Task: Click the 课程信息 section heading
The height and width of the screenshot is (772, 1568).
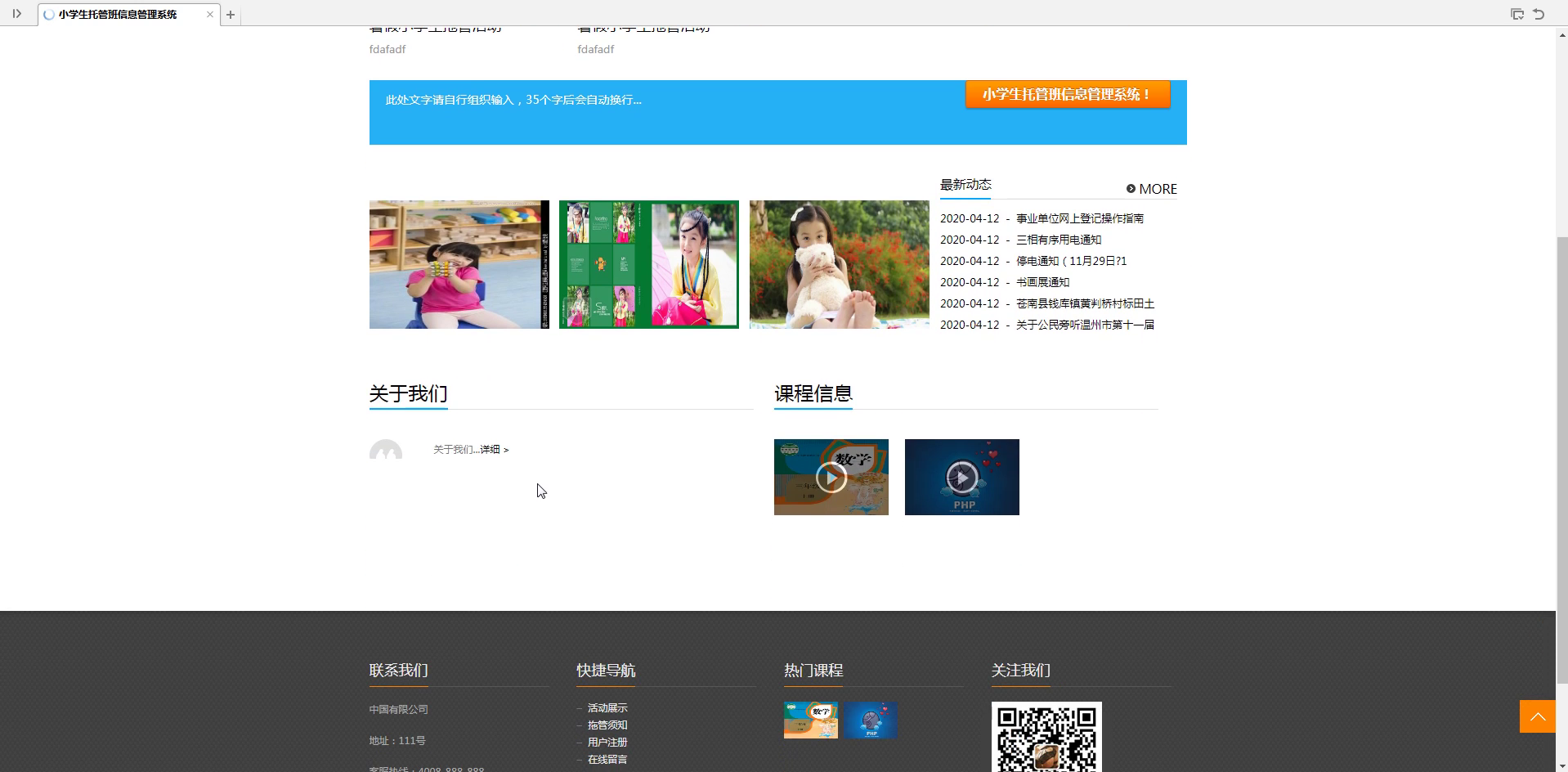Action: click(x=813, y=393)
